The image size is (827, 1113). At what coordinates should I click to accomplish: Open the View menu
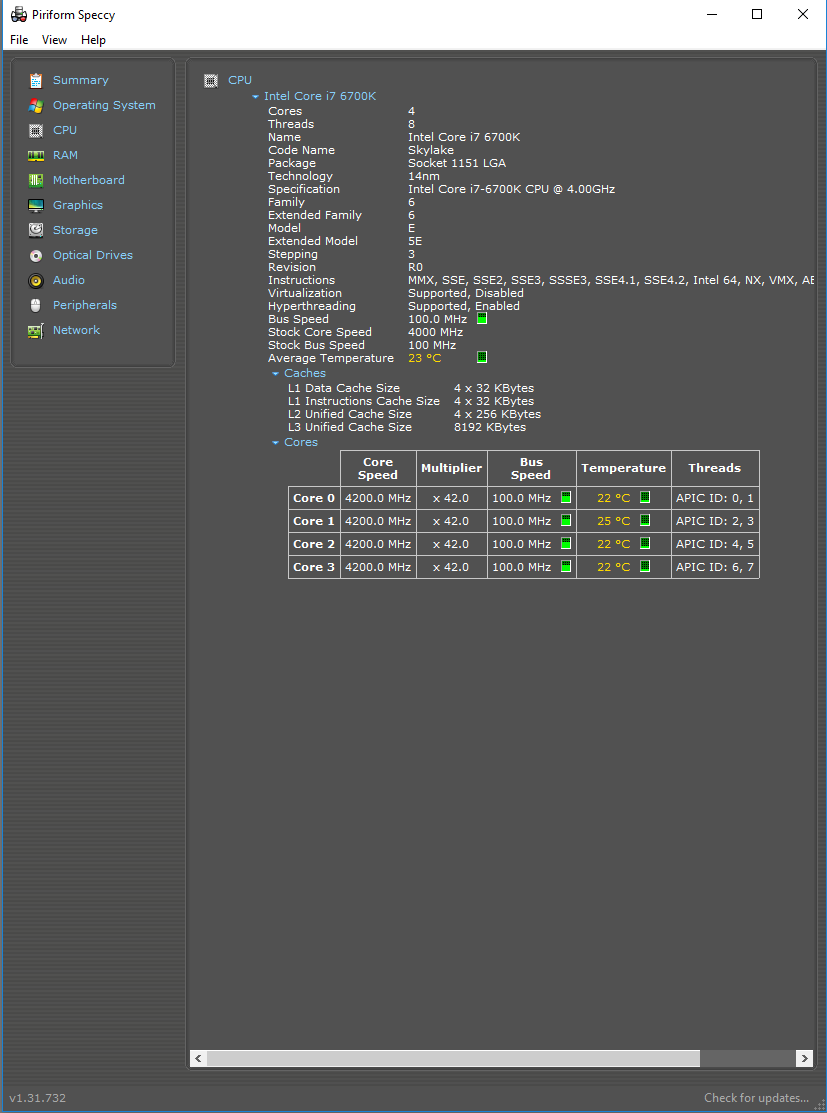click(54, 40)
